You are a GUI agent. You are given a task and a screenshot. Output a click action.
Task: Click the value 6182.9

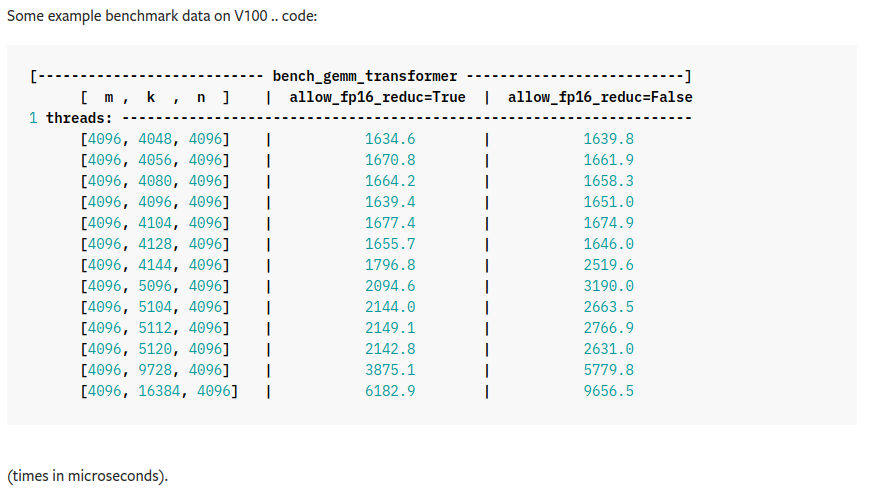point(390,392)
